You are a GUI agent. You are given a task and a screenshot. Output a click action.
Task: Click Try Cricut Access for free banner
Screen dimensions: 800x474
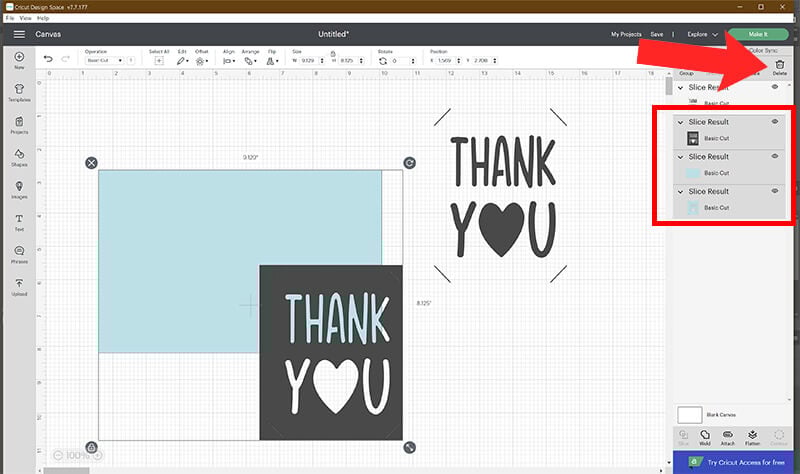(733, 462)
